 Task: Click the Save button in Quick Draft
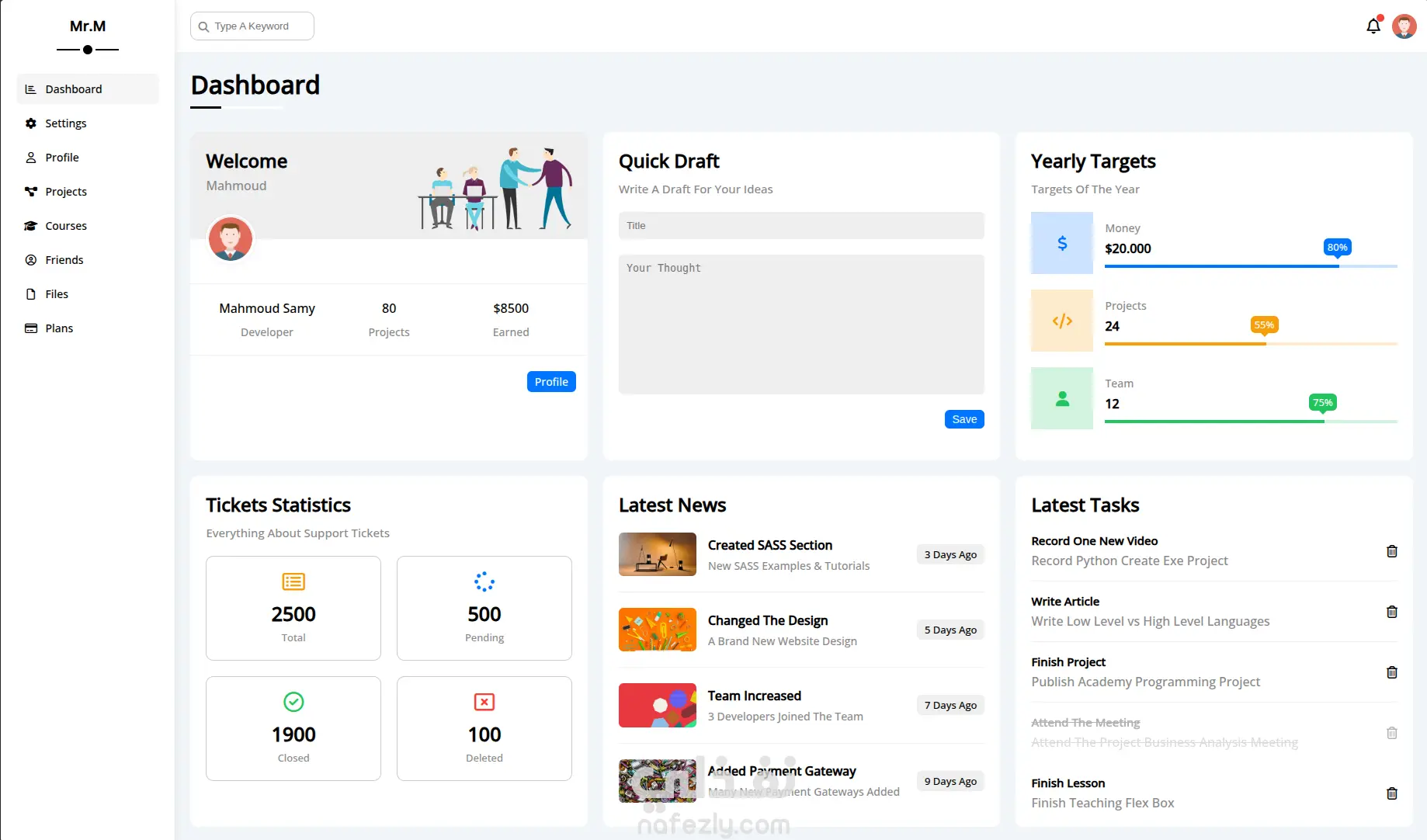click(964, 419)
